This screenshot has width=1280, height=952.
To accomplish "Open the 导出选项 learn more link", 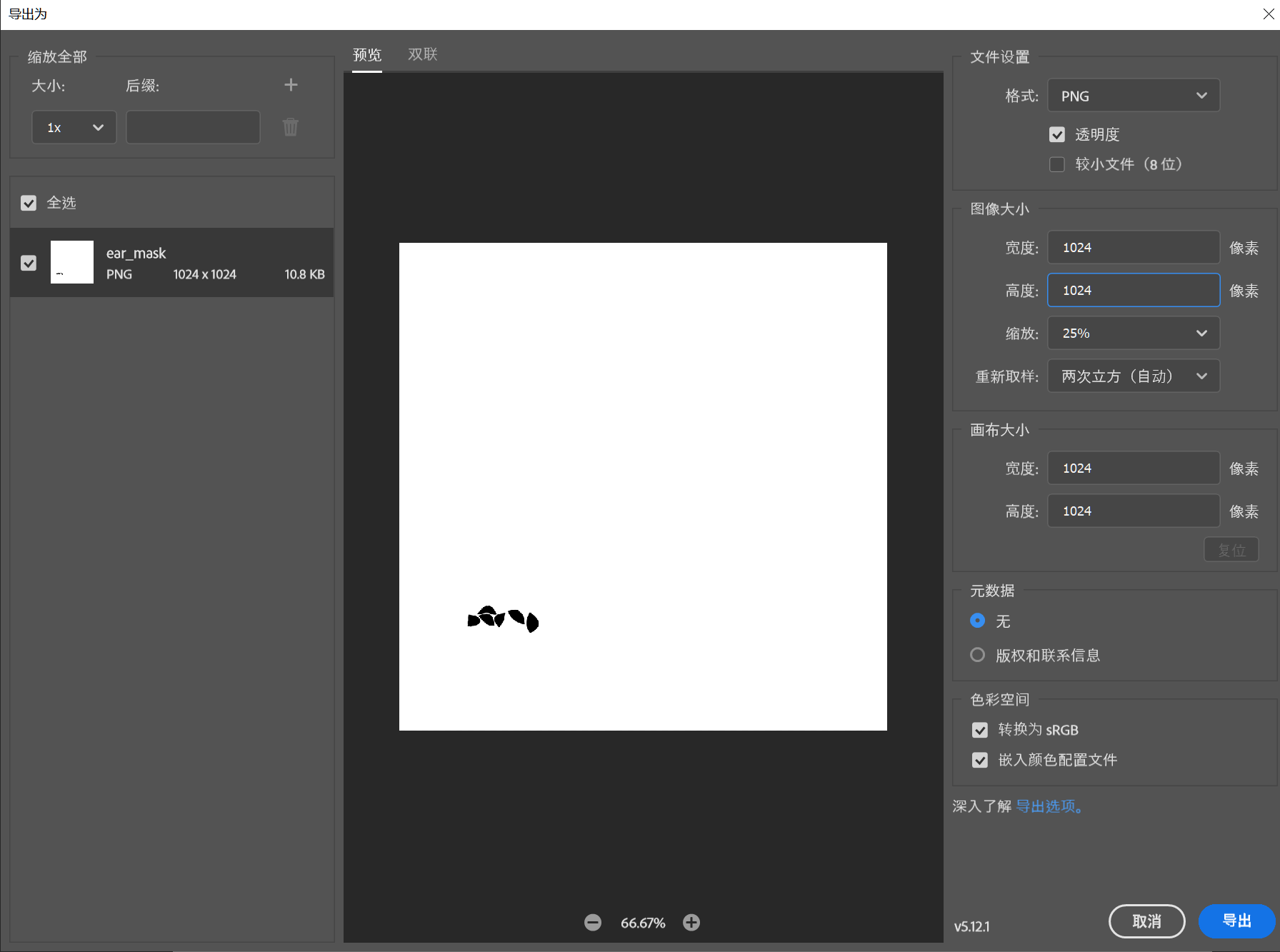I will [1049, 806].
